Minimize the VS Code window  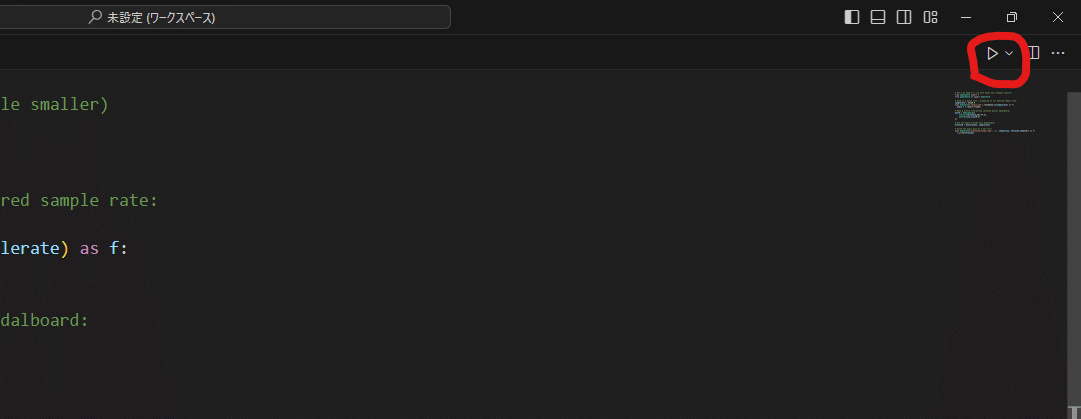point(966,17)
